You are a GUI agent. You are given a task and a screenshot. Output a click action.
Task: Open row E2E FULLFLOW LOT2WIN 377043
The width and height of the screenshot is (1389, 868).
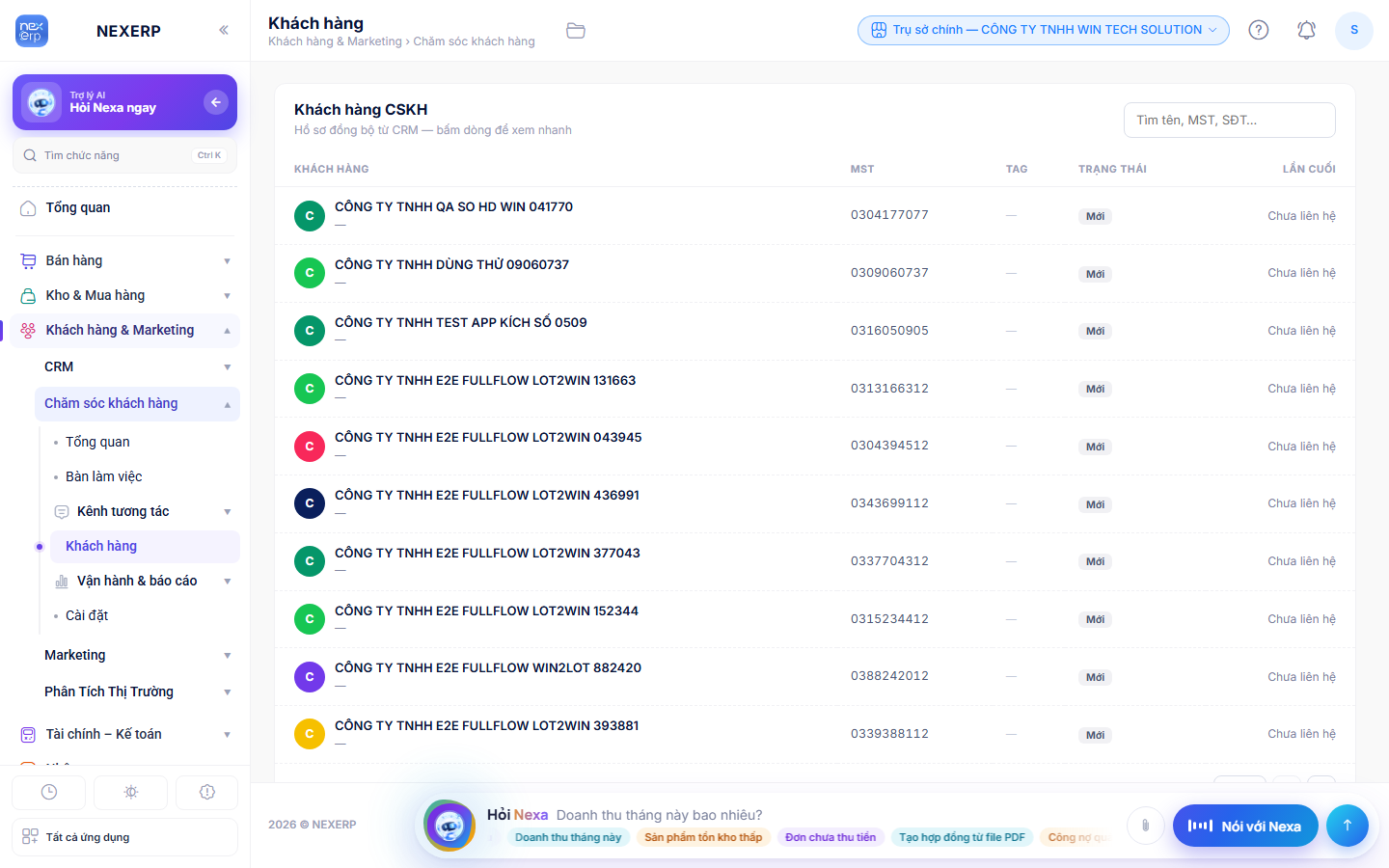pos(815,561)
